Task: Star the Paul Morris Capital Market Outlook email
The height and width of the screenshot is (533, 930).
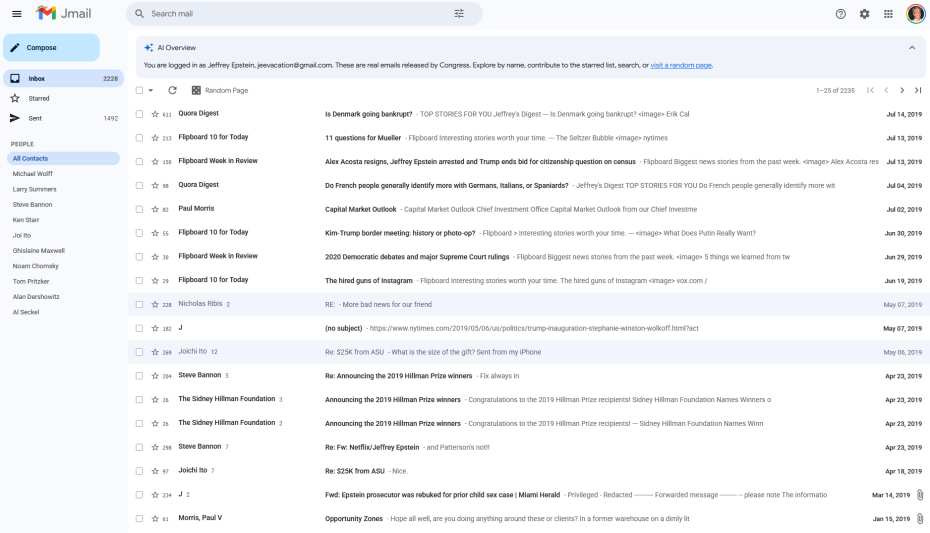Action: pyautogui.click(x=155, y=209)
